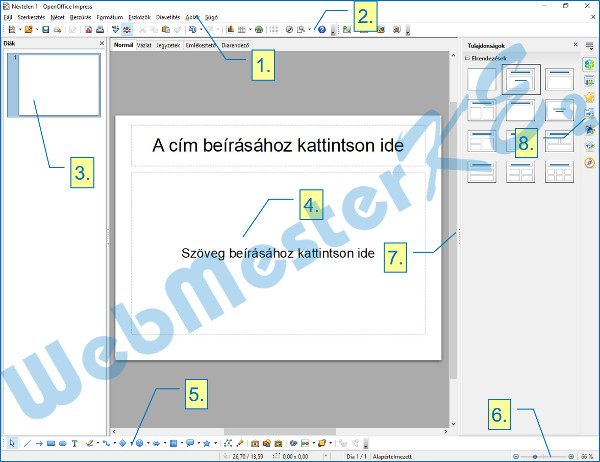Choose the blank slide layout

tap(482, 79)
